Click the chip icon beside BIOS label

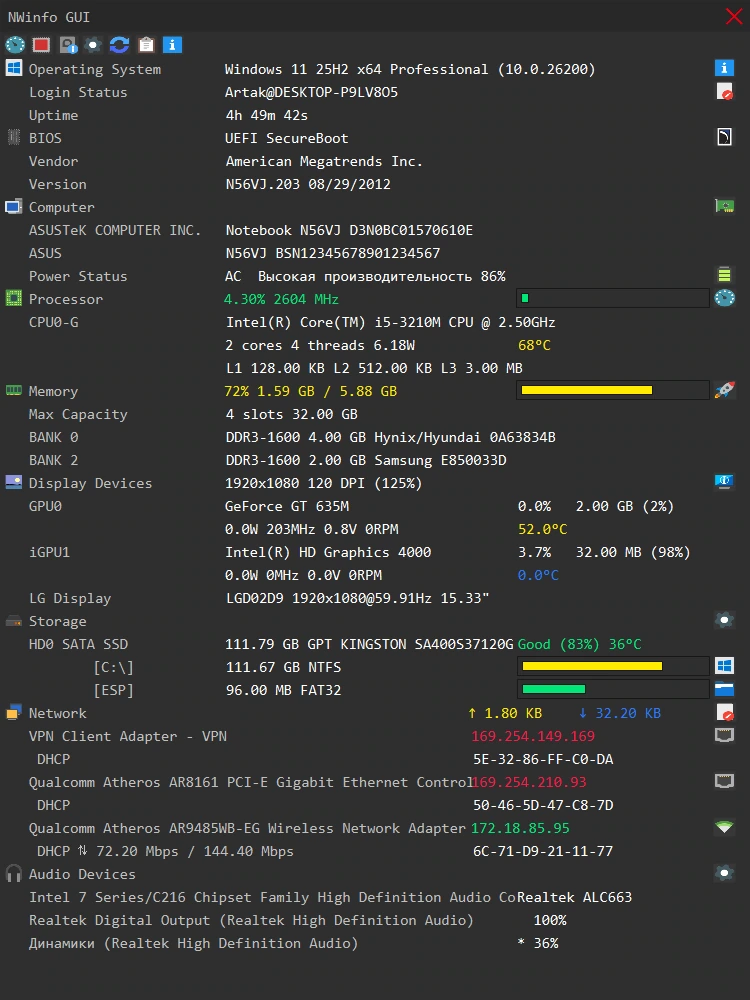click(14, 137)
